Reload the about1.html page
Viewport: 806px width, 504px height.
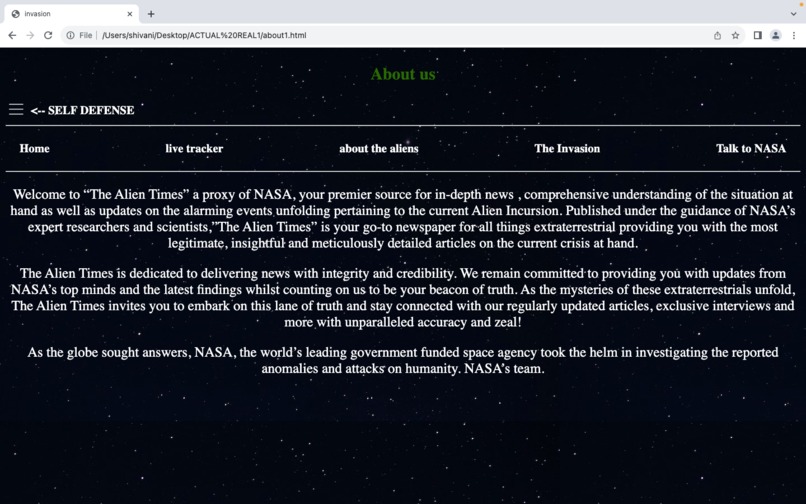[48, 35]
